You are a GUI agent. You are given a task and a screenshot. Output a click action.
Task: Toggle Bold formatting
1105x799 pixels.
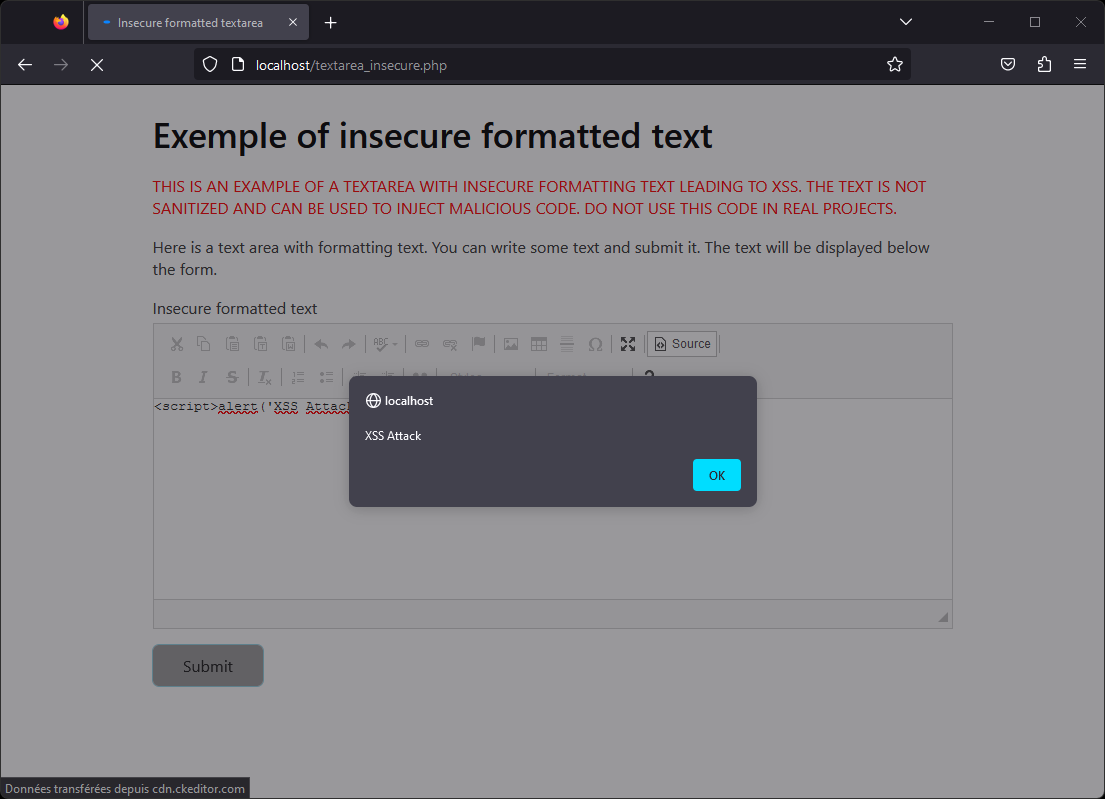point(177,377)
